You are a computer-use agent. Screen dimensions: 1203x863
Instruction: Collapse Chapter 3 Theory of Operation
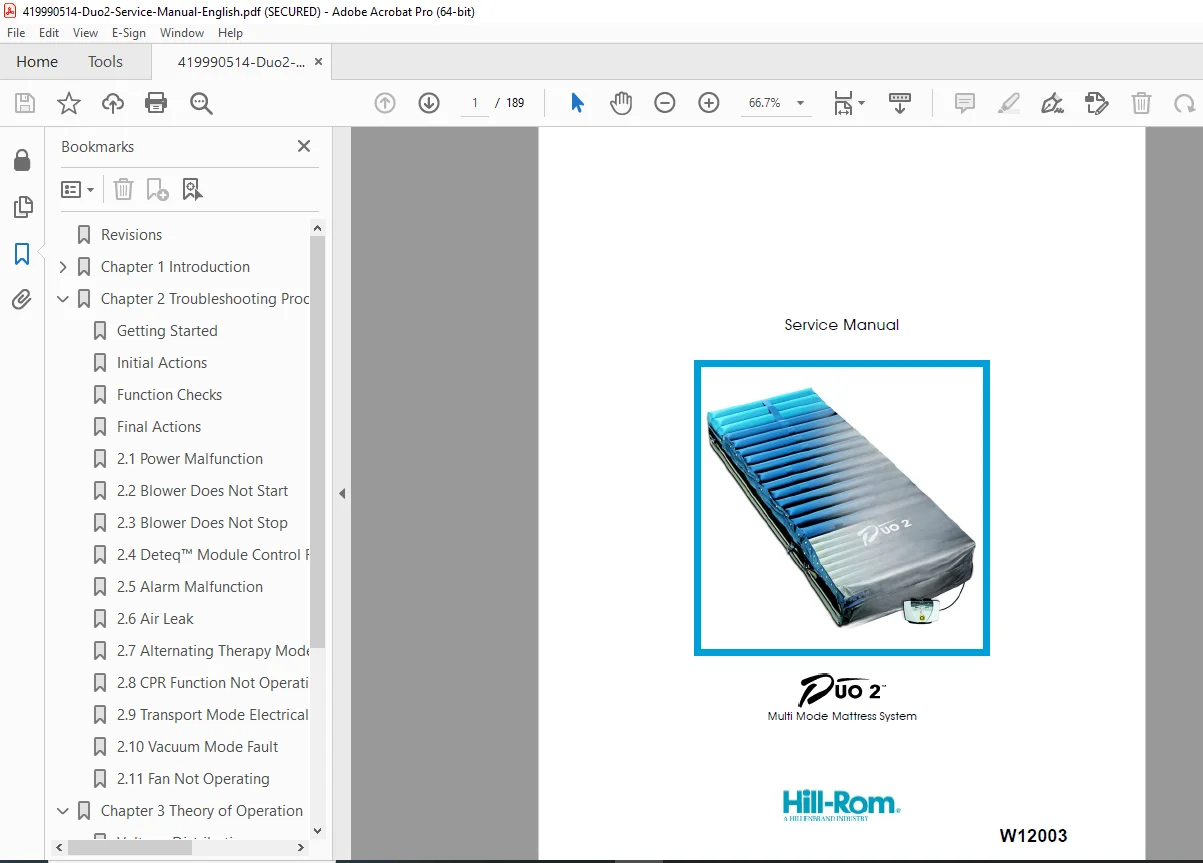click(x=63, y=811)
